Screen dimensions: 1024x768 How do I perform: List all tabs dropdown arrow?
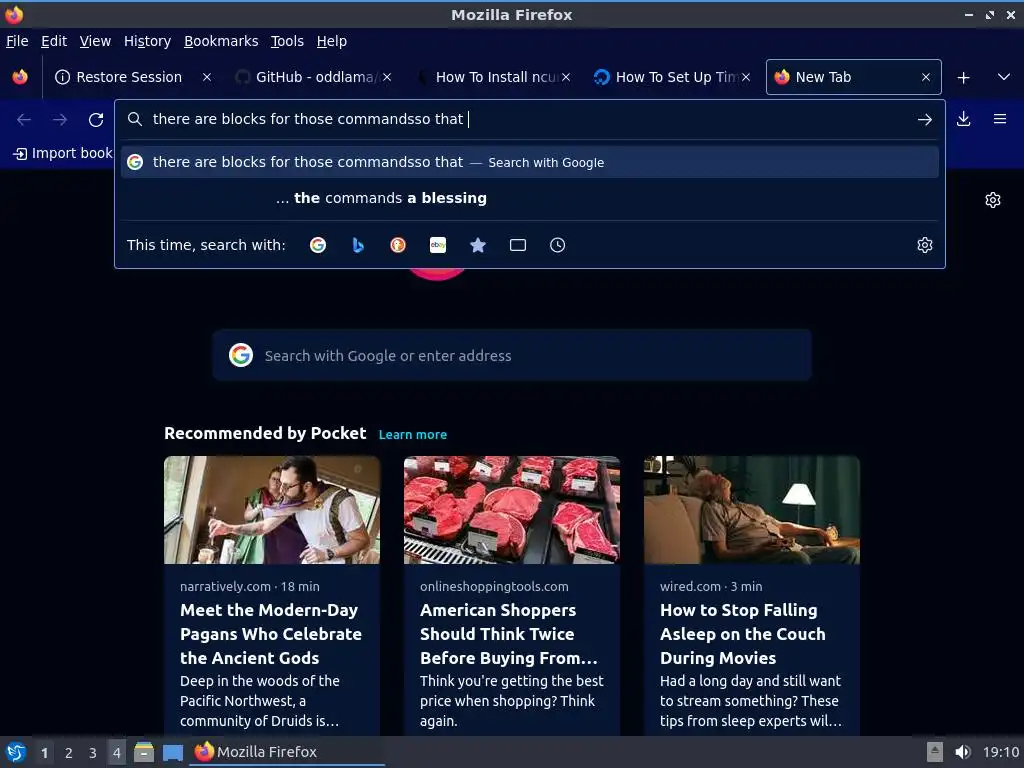1004,77
